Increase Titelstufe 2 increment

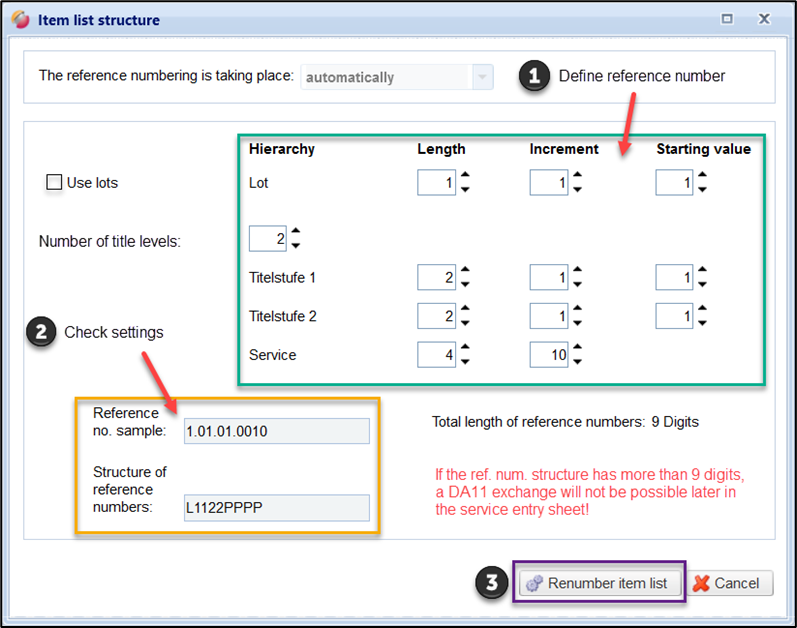pos(577,310)
